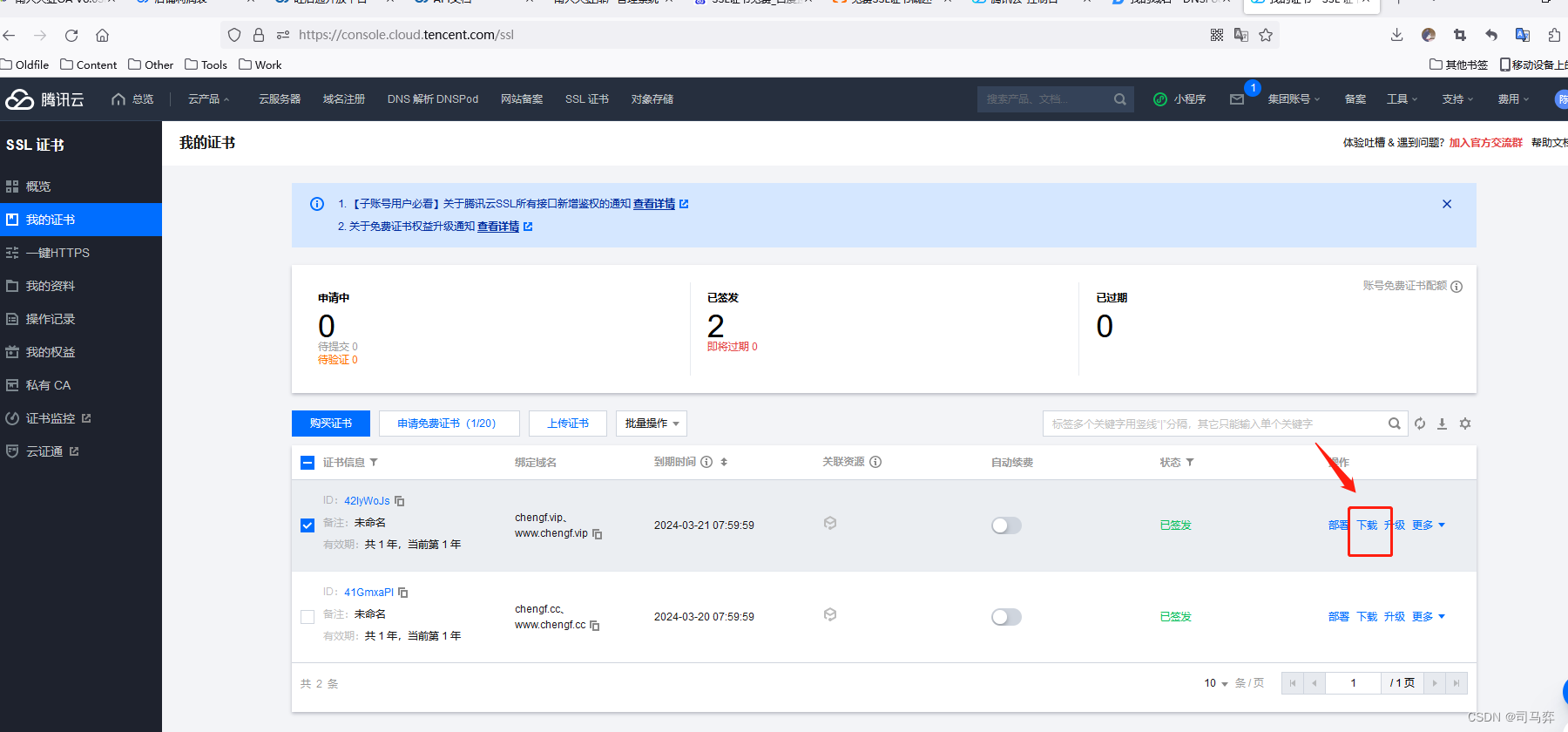Click 加入官方交流群 link

[x=1486, y=143]
